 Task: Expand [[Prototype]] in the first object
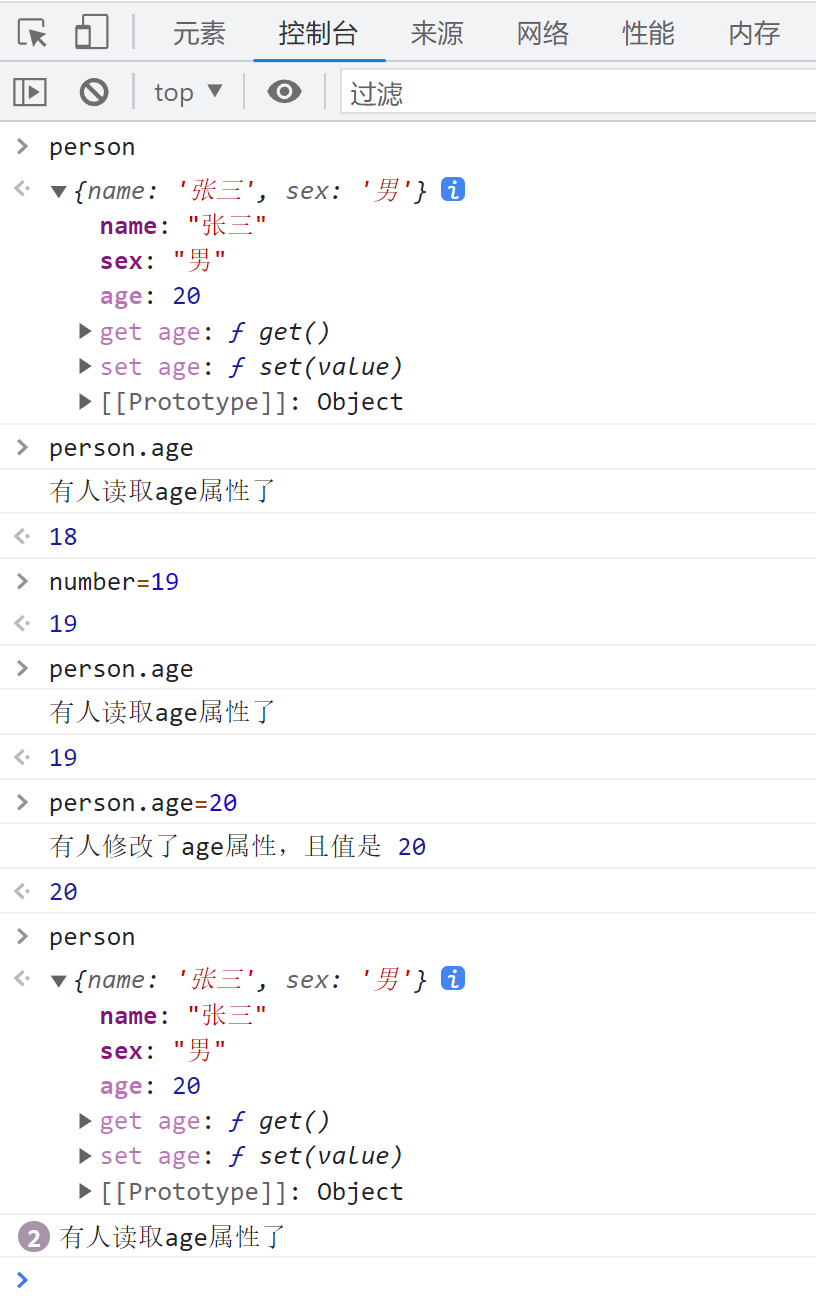(x=86, y=401)
